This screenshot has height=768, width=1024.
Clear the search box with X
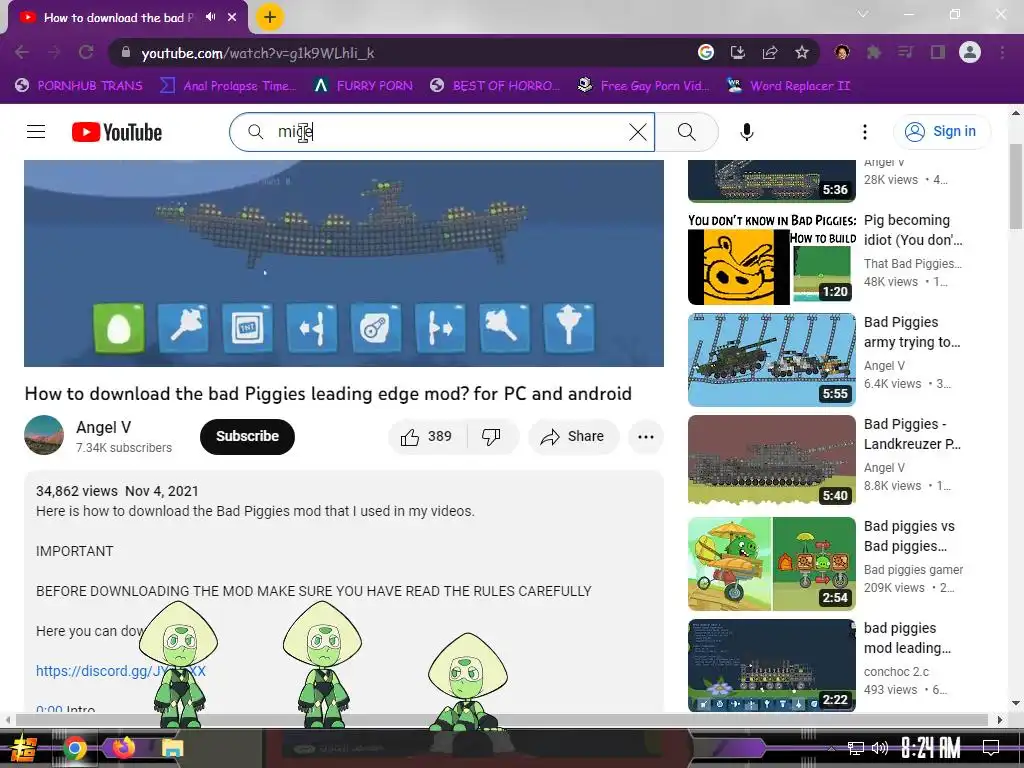637,132
